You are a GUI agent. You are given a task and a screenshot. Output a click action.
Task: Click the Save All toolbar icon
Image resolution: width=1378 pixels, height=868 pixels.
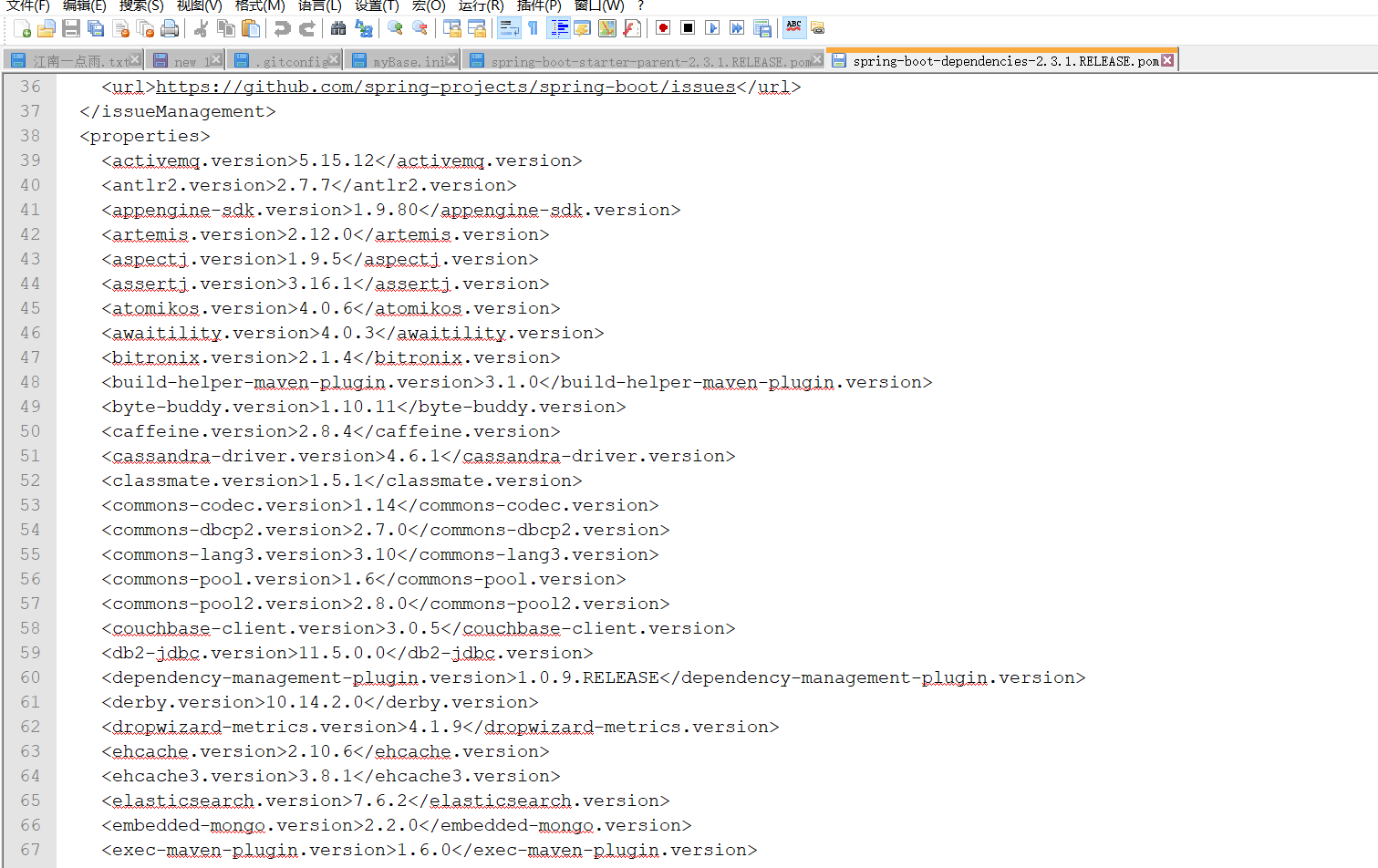pyautogui.click(x=96, y=28)
